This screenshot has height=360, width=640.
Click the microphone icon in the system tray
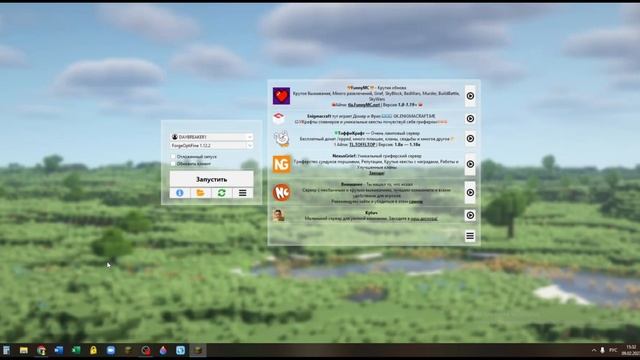pos(602,350)
